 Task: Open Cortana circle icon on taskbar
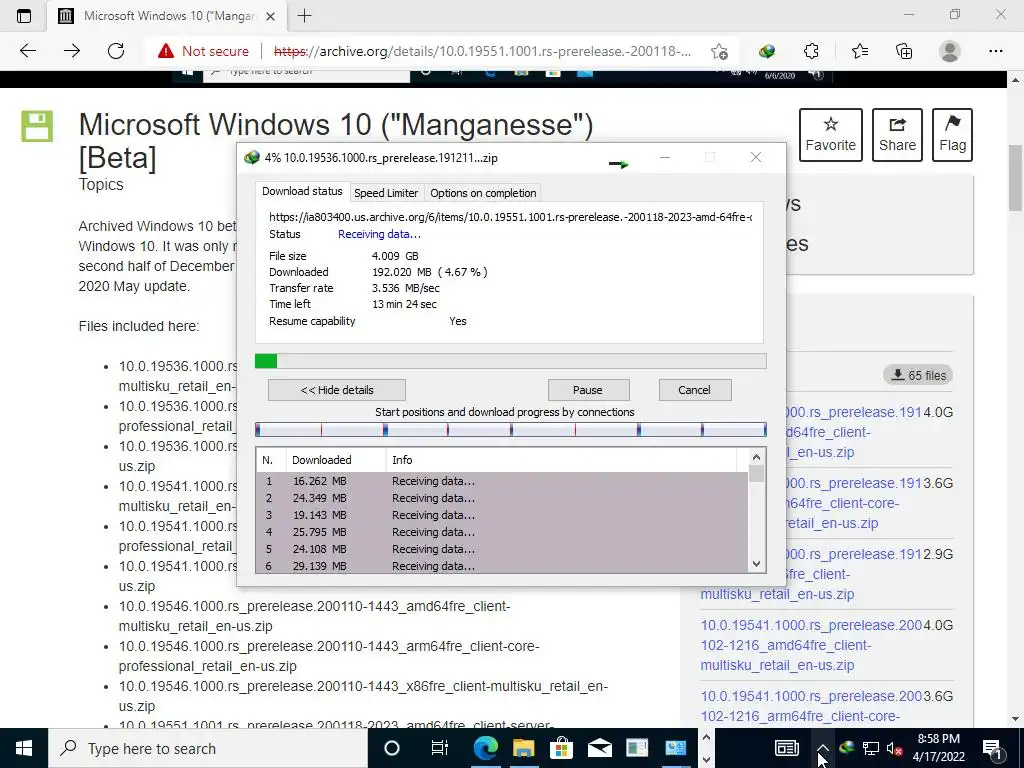point(391,748)
